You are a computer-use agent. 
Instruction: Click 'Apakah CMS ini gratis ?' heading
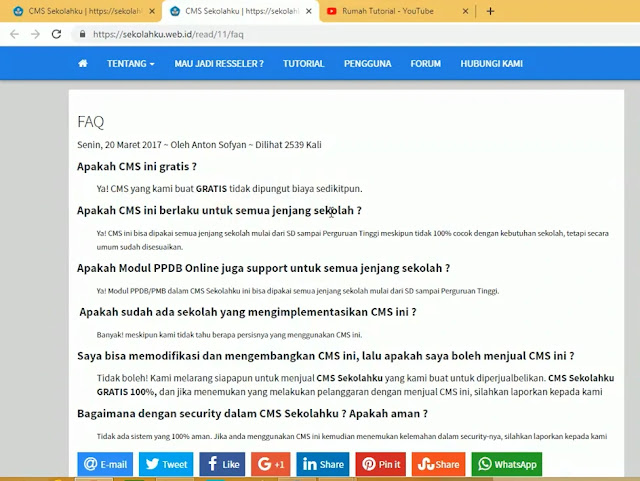click(x=137, y=167)
